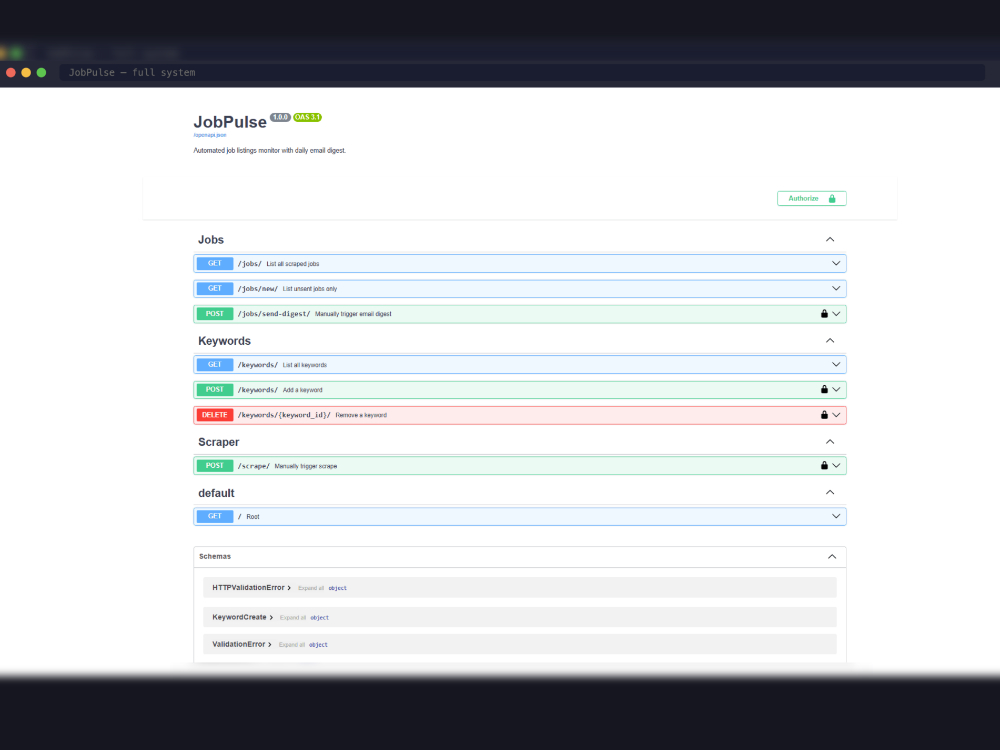Image resolution: width=1000 pixels, height=750 pixels.
Task: Expand all on KeywordCreate schema
Action: [x=292, y=618]
